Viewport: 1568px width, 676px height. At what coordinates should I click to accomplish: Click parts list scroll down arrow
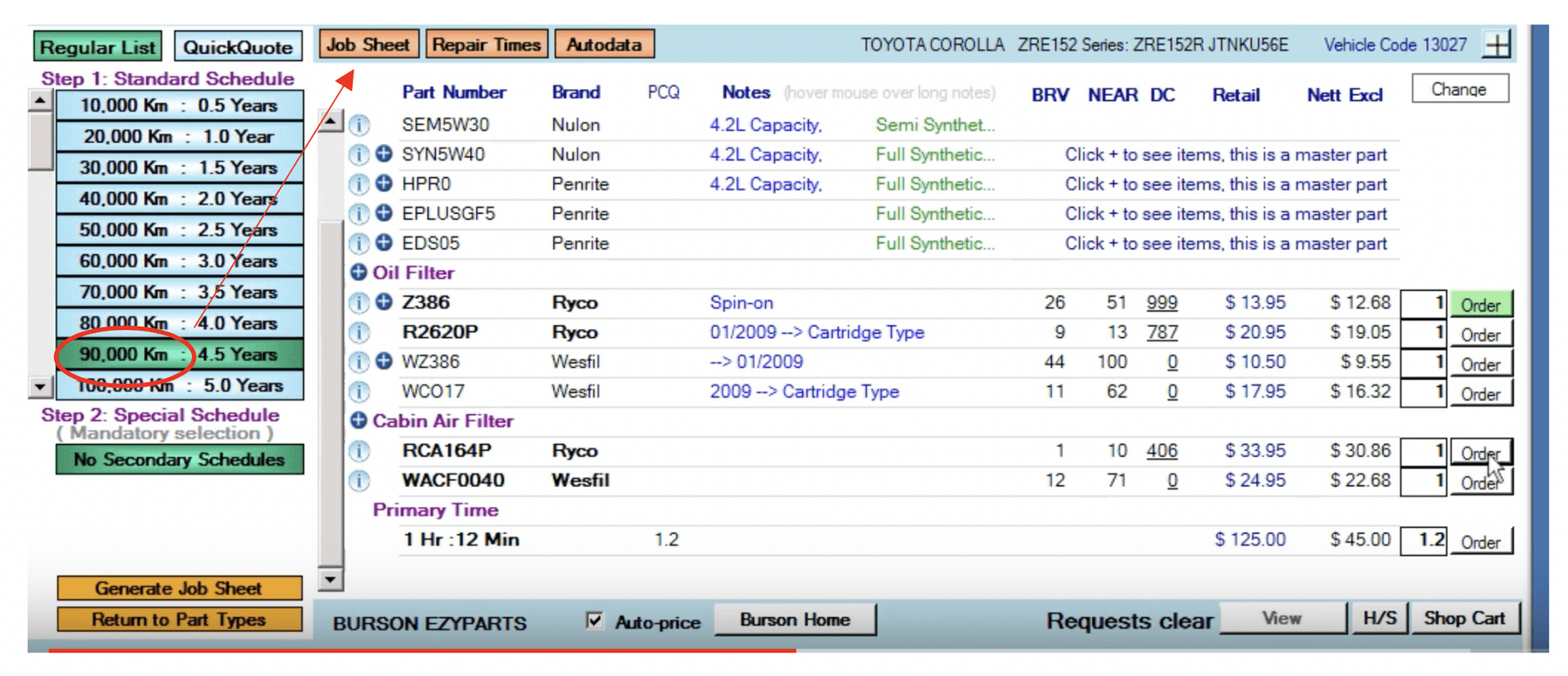tap(331, 579)
